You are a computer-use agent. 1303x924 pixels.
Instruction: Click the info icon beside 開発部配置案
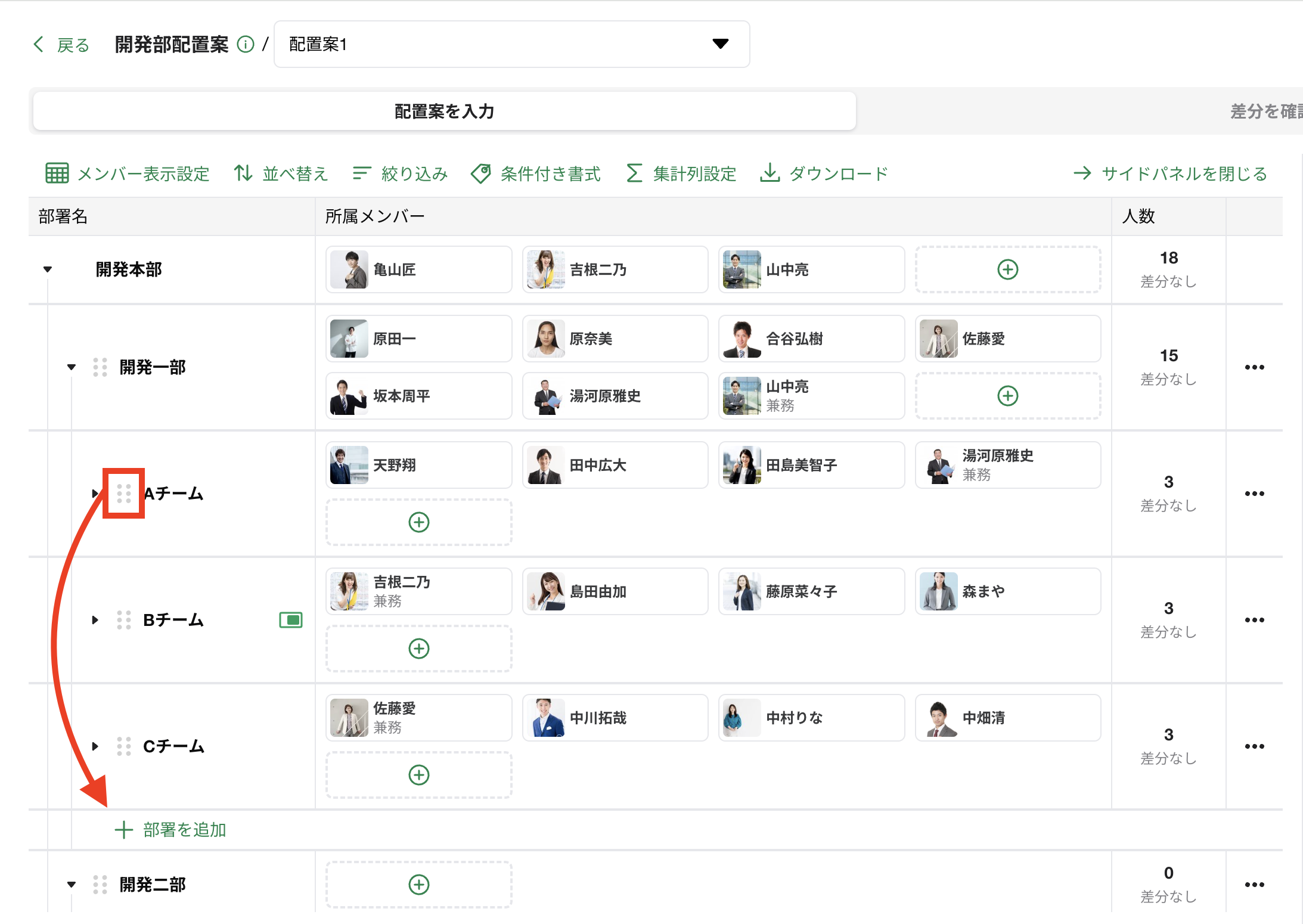tap(246, 45)
